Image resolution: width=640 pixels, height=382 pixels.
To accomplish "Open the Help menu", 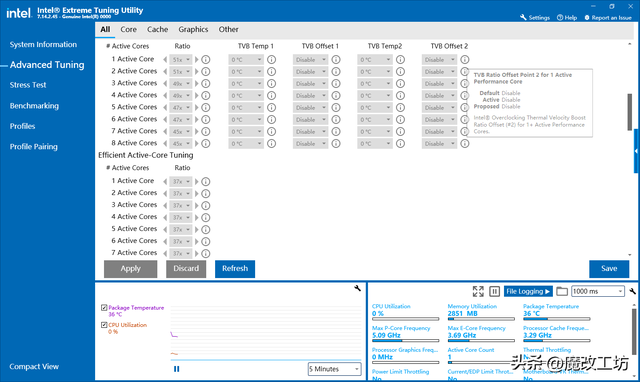I will [567, 18].
